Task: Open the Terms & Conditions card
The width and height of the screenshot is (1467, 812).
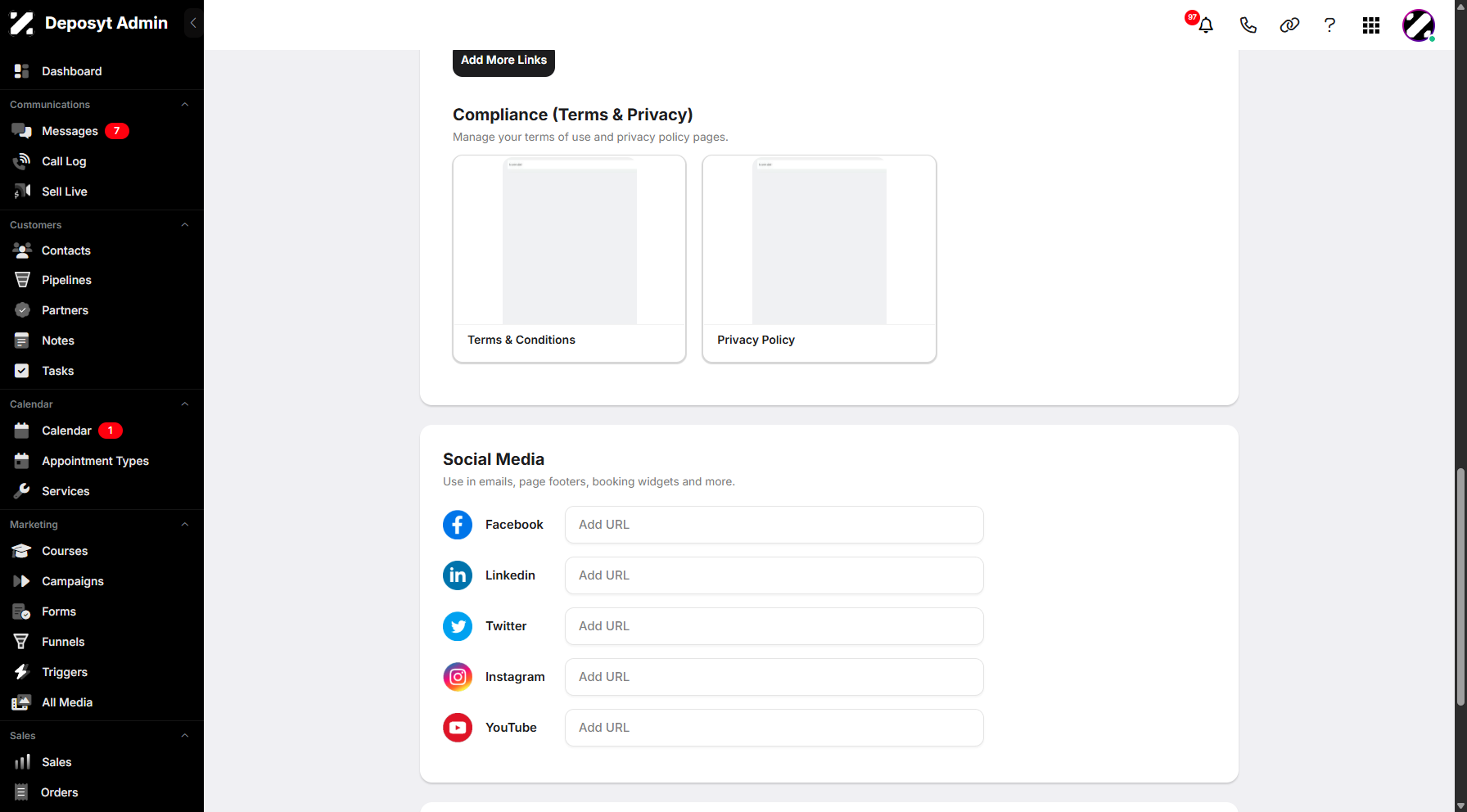Action: pyautogui.click(x=569, y=259)
